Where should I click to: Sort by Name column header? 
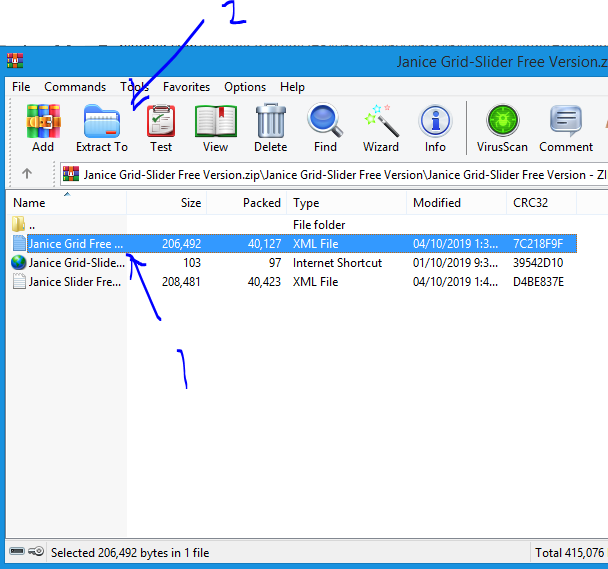click(66, 203)
